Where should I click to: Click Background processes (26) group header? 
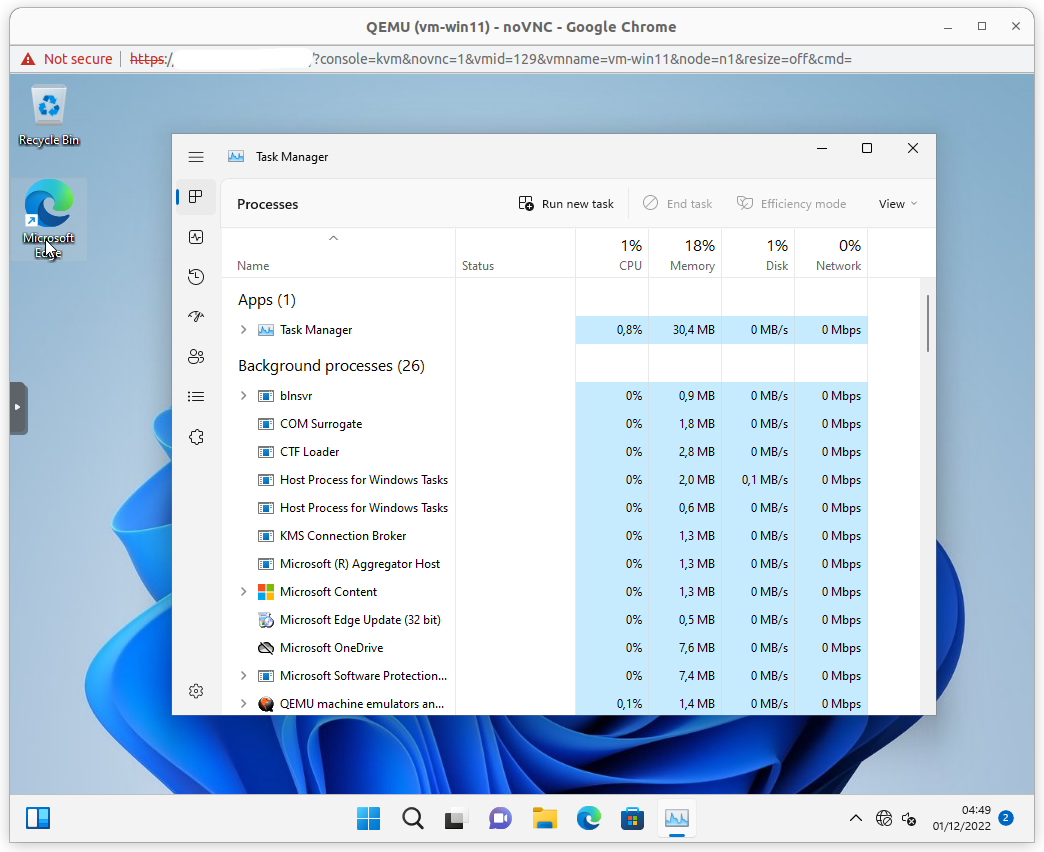pos(332,366)
